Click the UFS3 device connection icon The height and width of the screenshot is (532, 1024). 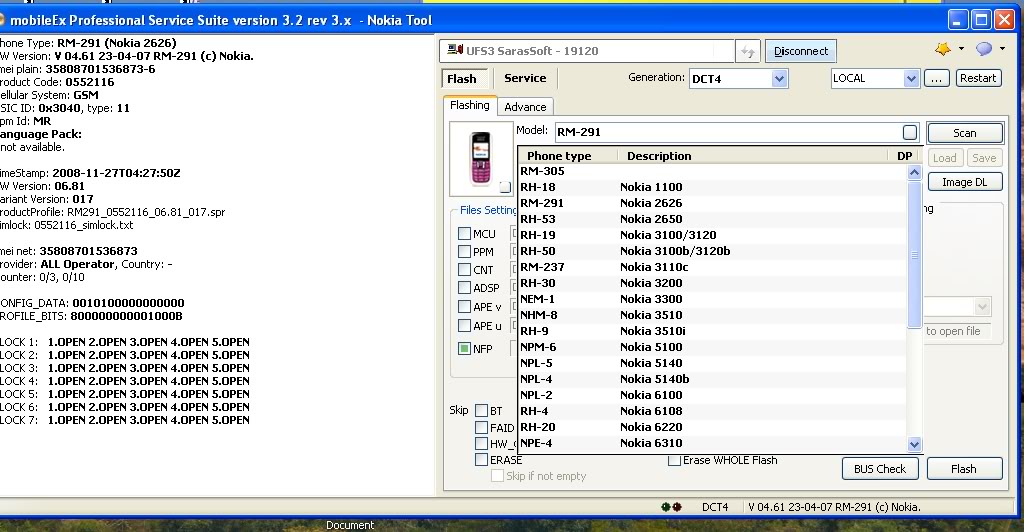[455, 50]
